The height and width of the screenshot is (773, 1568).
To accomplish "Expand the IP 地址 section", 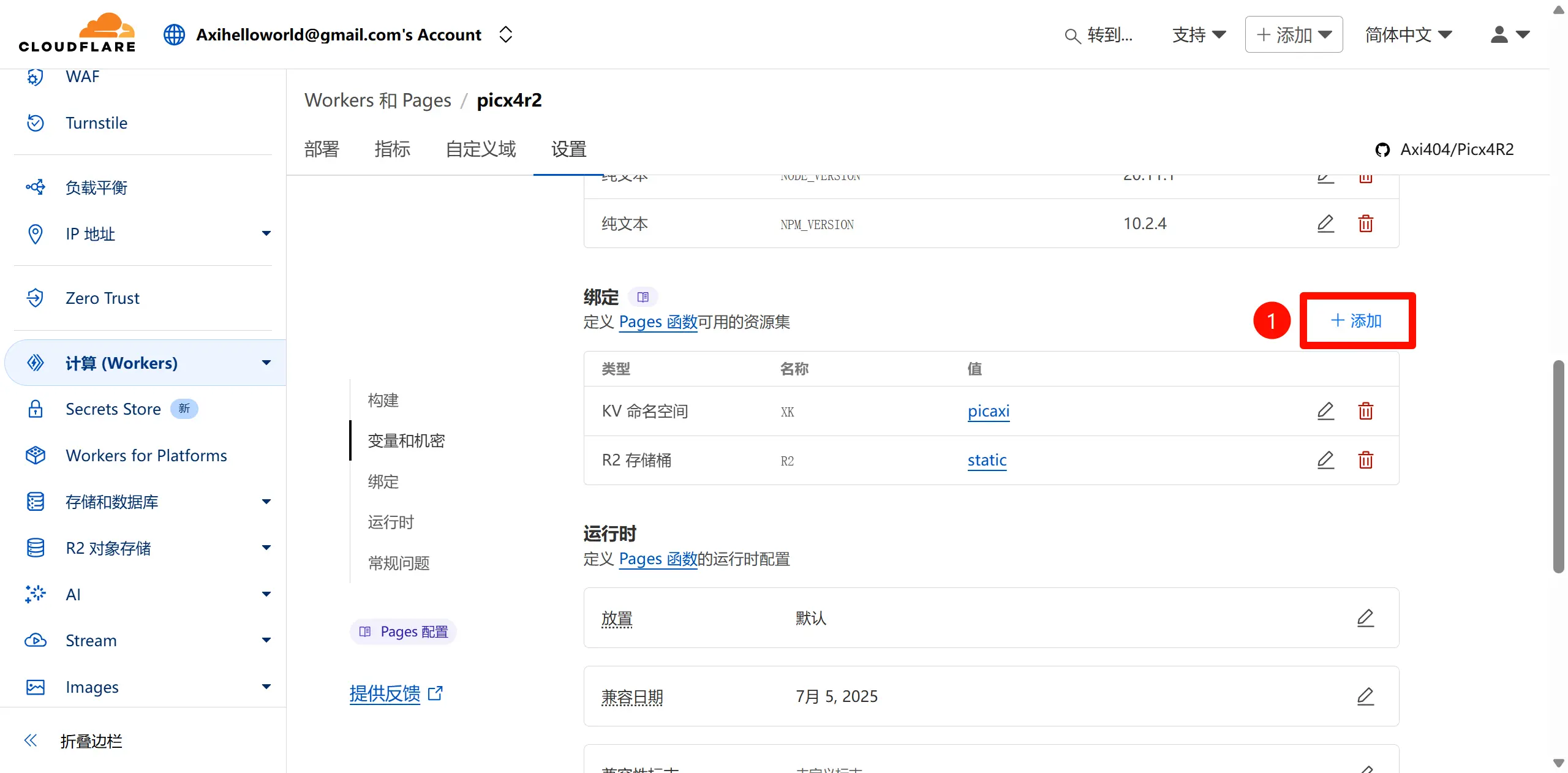I will [266, 233].
